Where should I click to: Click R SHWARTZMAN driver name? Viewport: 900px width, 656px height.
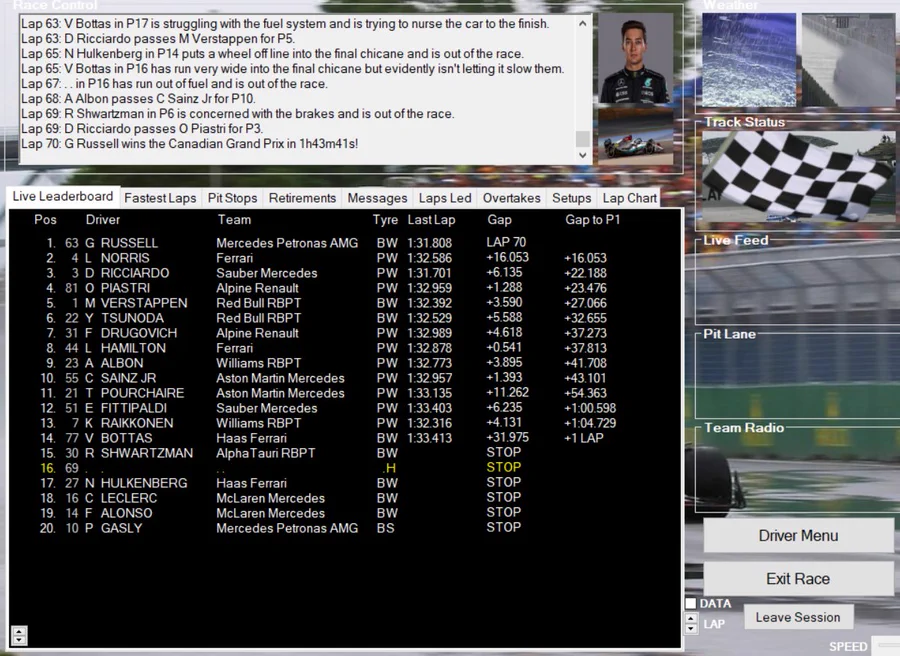(139, 453)
